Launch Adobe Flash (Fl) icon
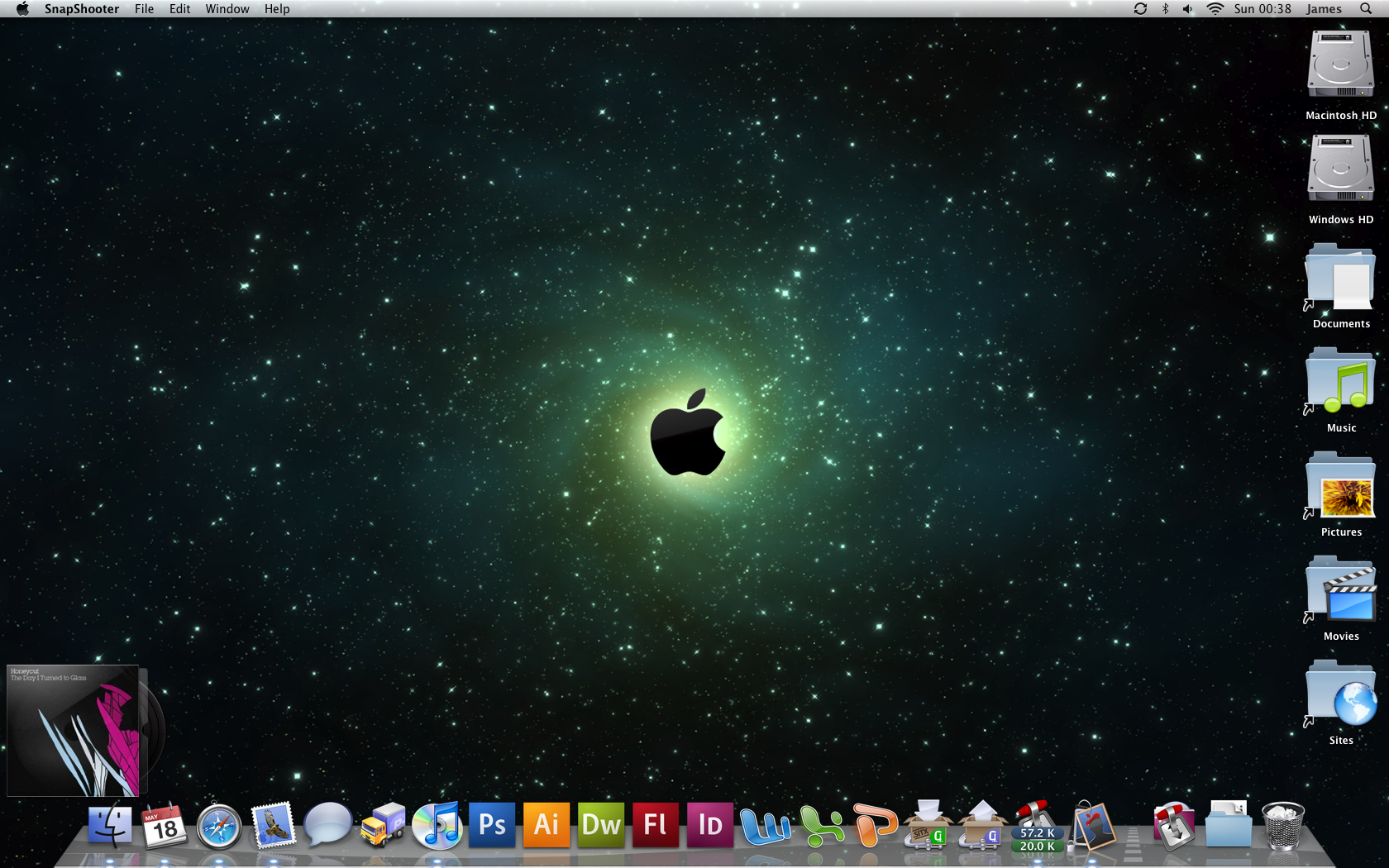This screenshot has height=868, width=1389. [x=656, y=825]
